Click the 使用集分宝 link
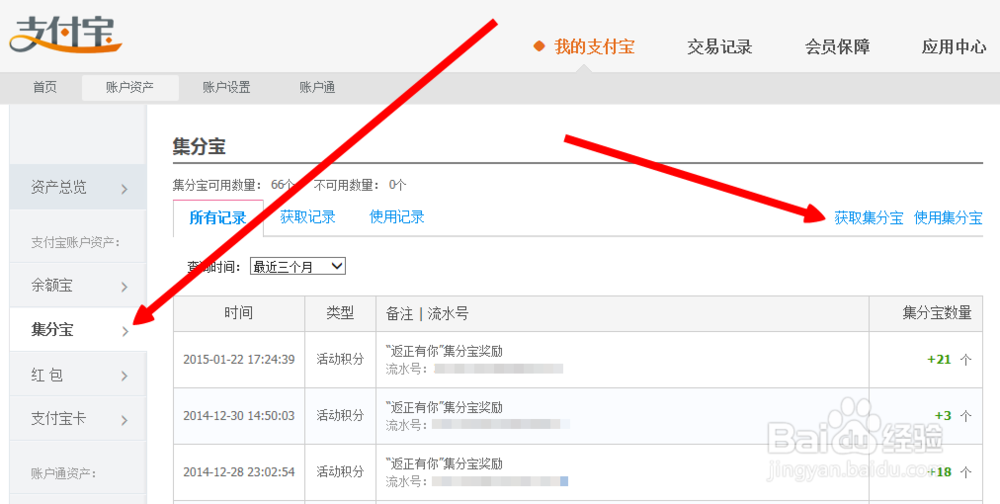1000x504 pixels. point(948,218)
